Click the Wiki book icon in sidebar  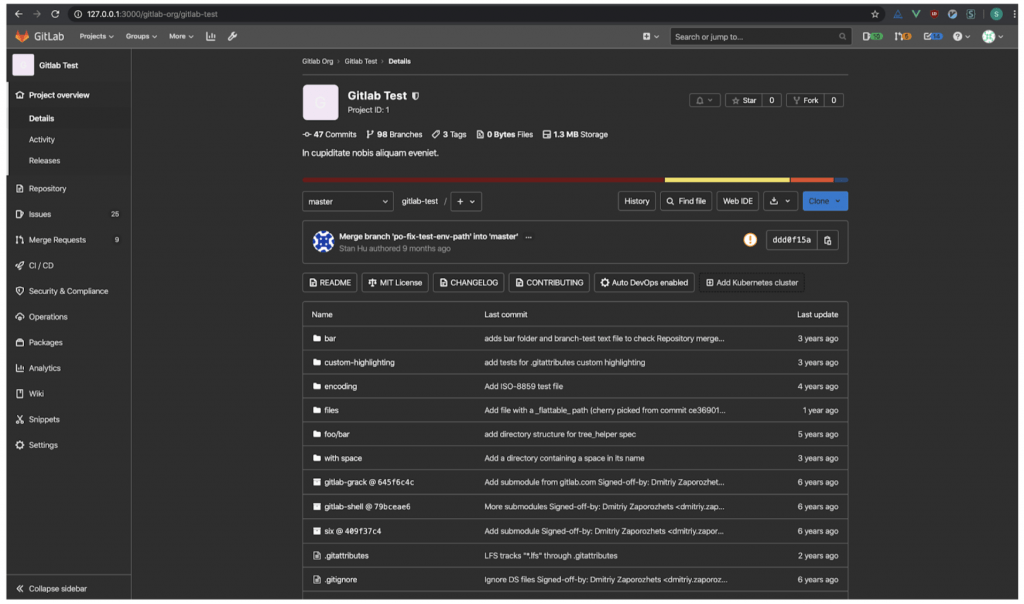[20, 394]
